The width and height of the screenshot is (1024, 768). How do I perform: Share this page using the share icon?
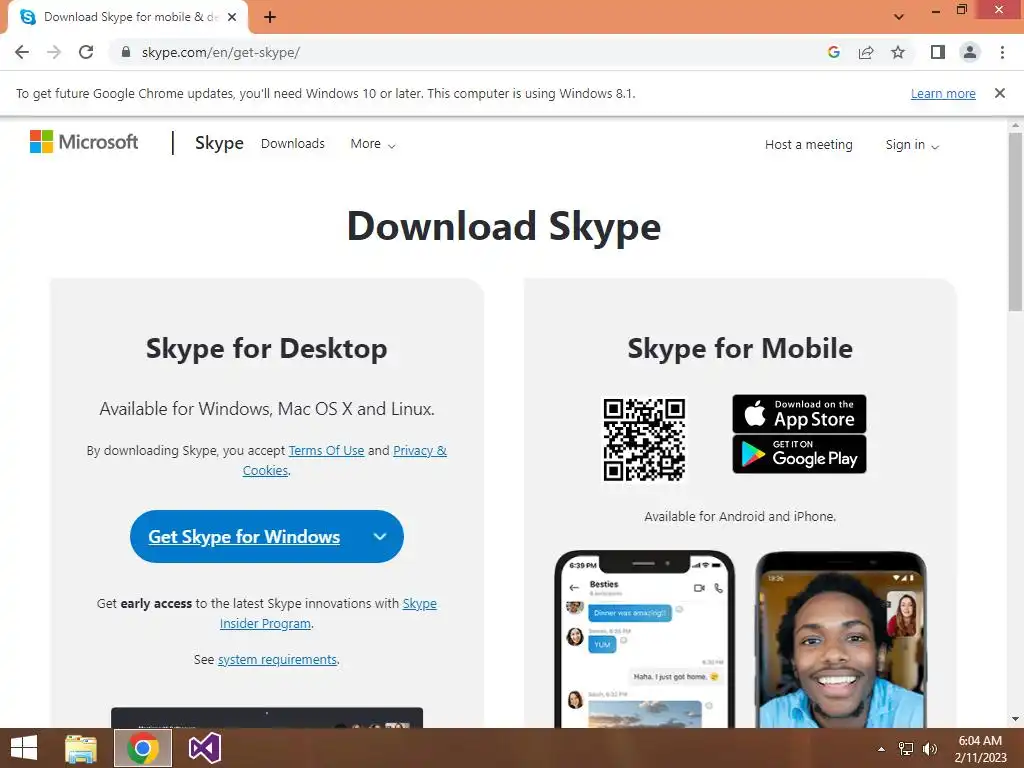coord(866,52)
